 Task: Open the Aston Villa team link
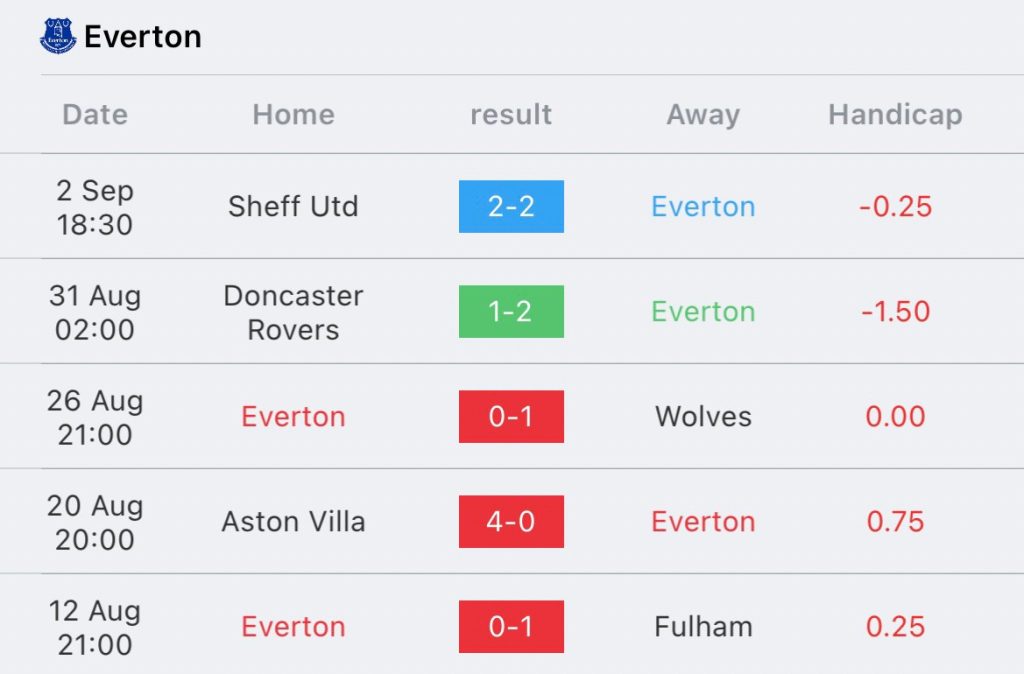pyautogui.click(x=293, y=522)
